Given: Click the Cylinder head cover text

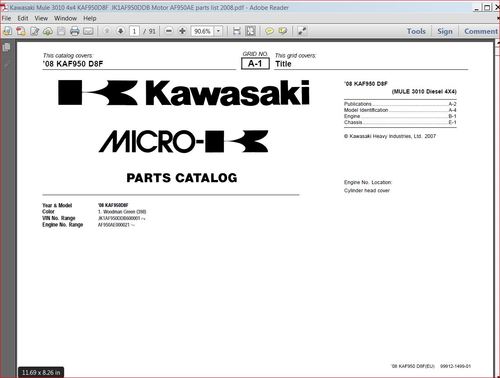Looking at the screenshot, I should point(367,191).
